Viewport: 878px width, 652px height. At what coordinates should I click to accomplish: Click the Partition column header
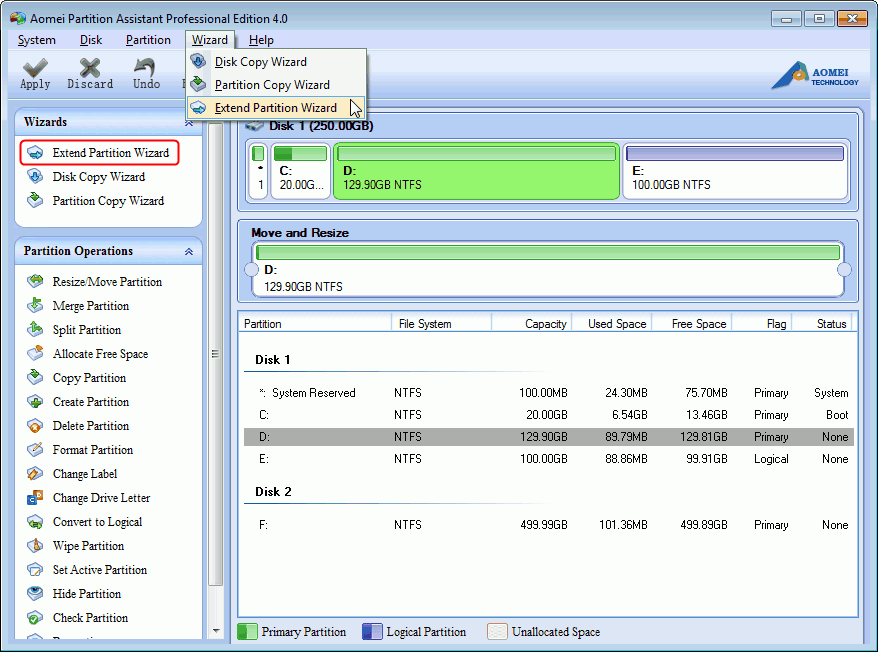[x=315, y=324]
